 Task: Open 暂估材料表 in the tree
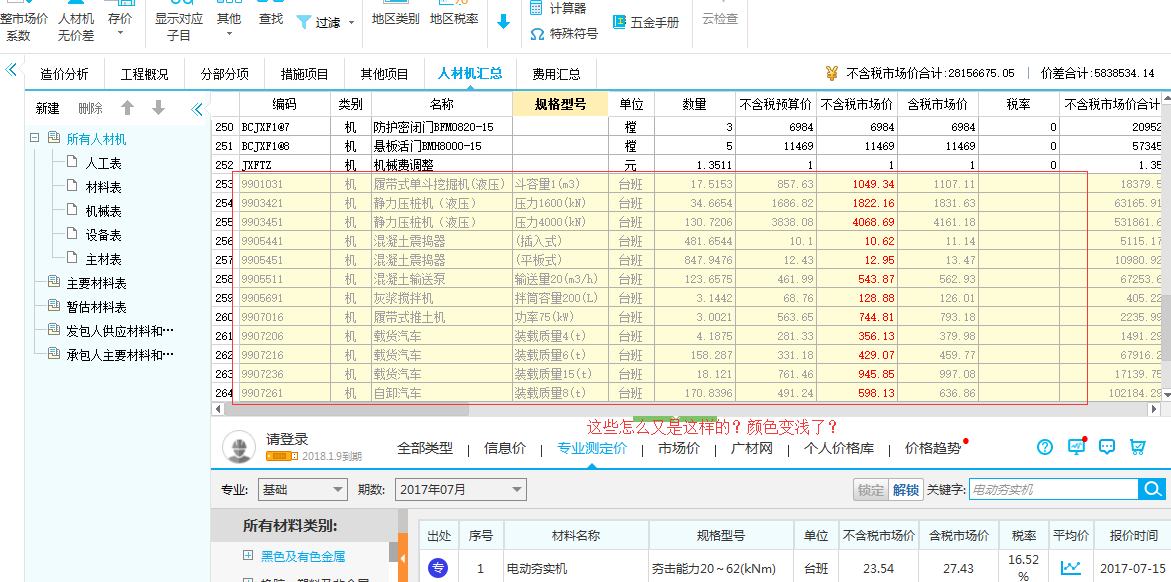coord(96,307)
